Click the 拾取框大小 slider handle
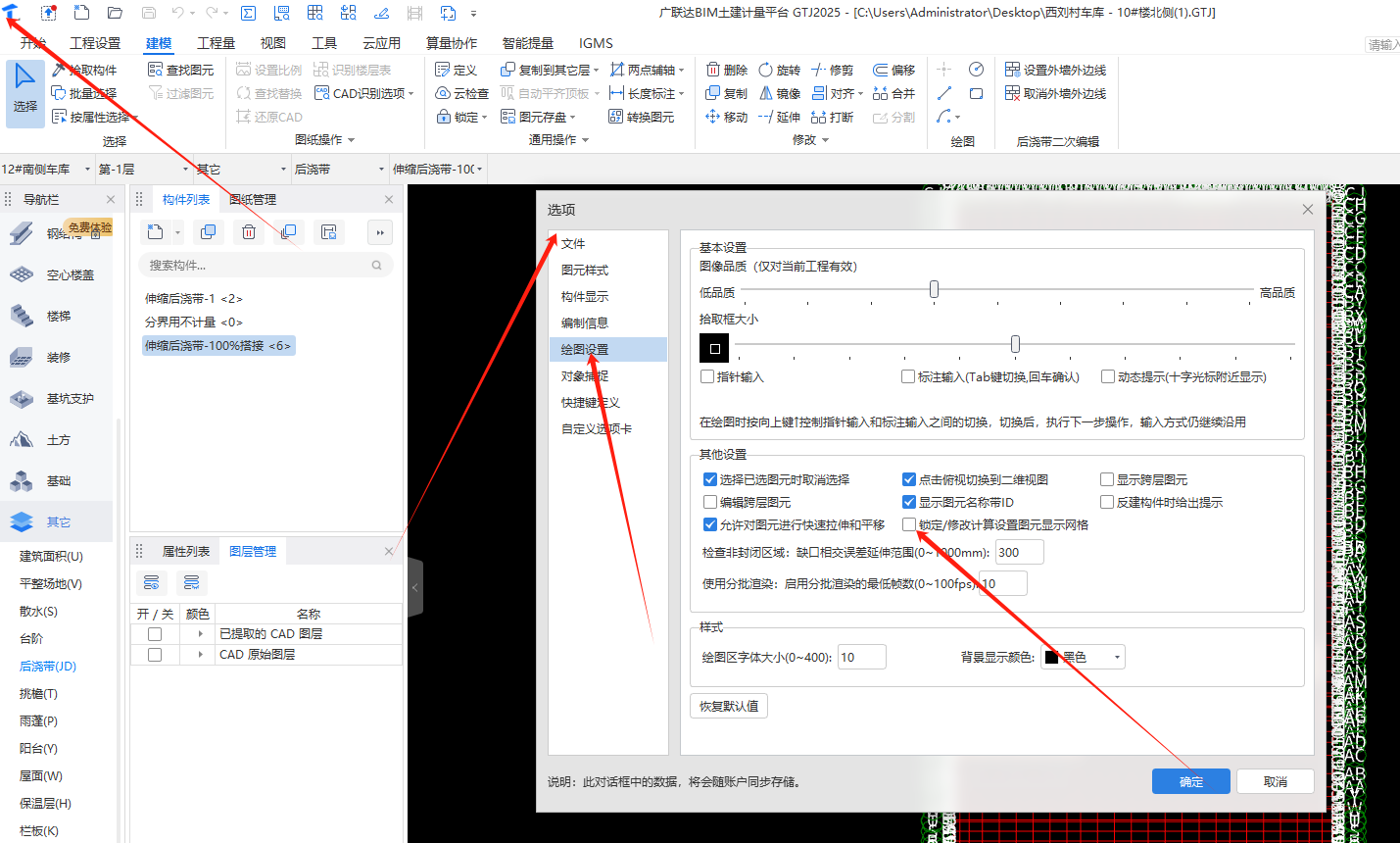The image size is (1400, 843). [x=1015, y=344]
